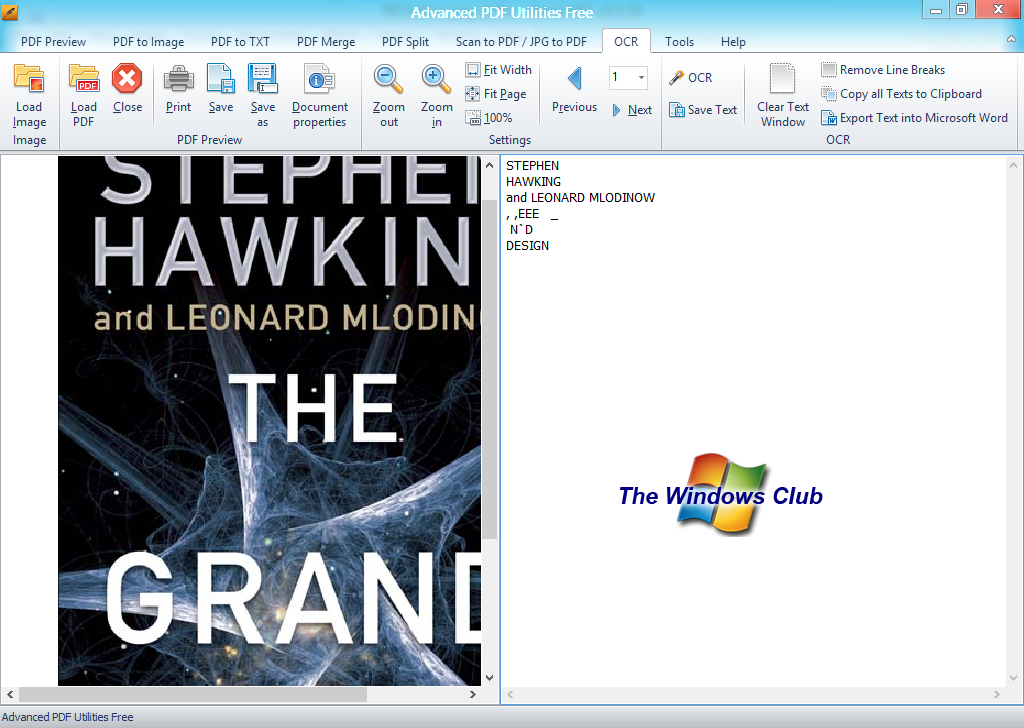Restore down the application window

tap(961, 10)
